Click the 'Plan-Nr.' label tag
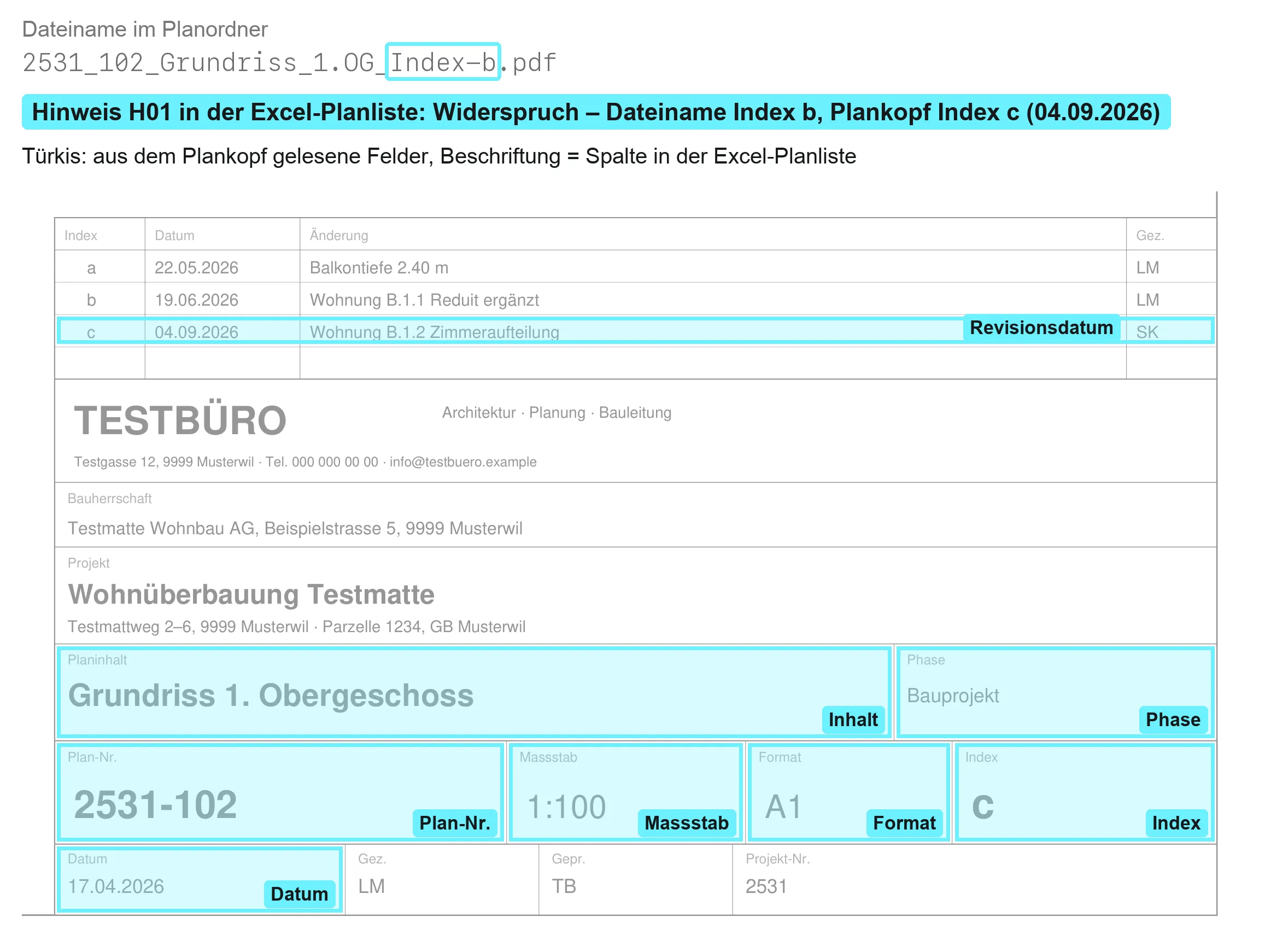This screenshot has width=1265, height=952. coord(455,823)
